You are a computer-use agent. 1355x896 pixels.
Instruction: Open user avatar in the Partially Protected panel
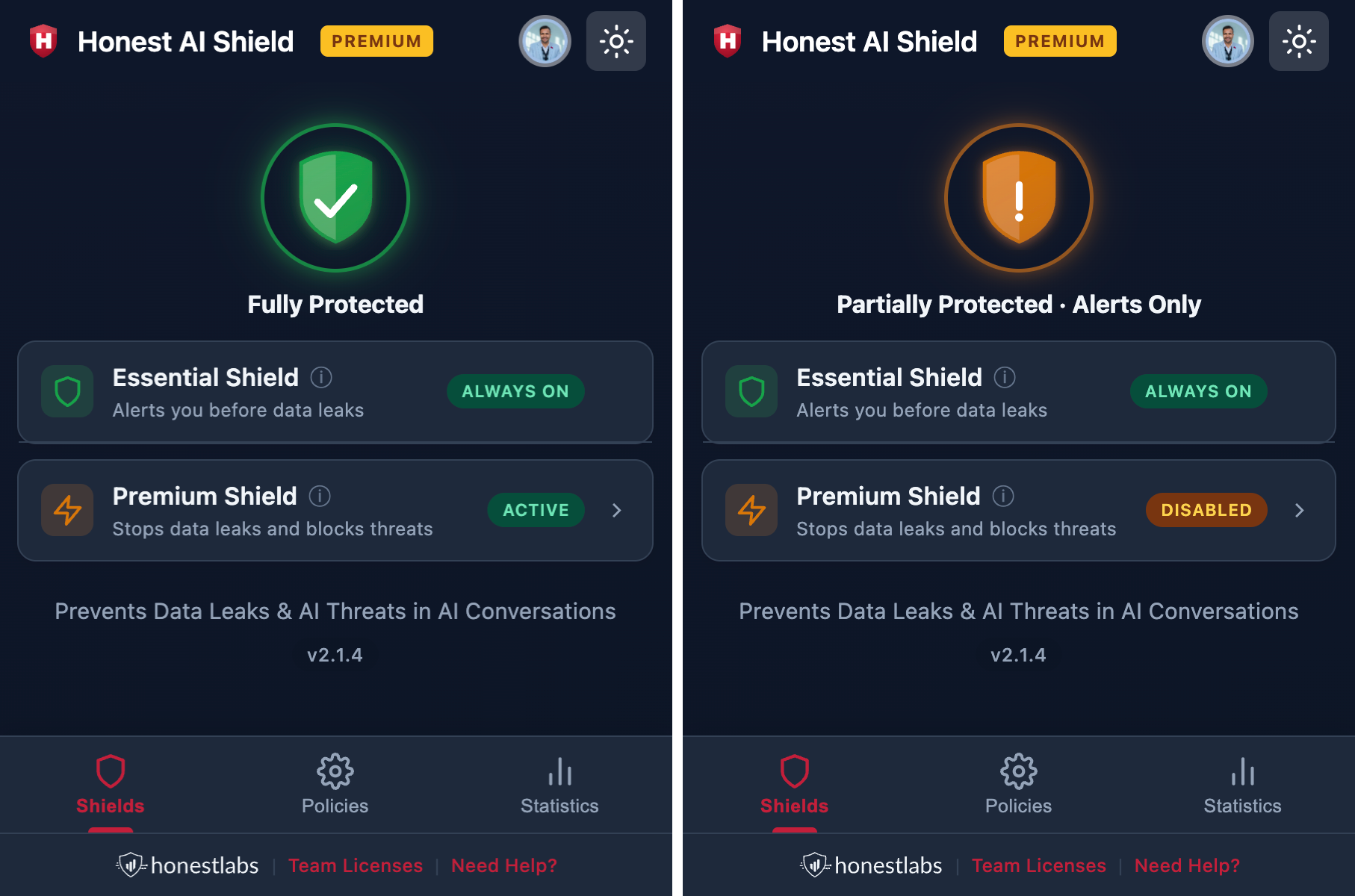1227,41
